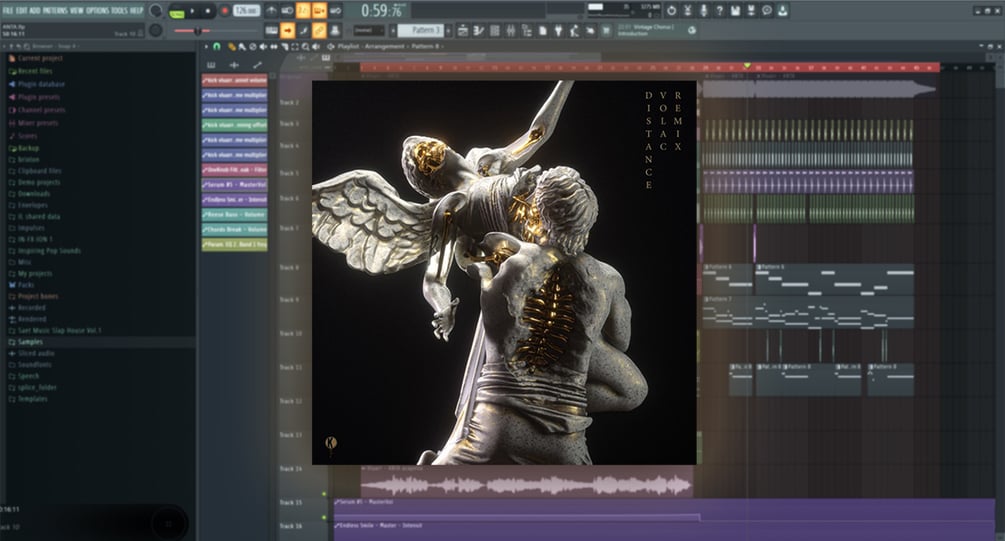1005x541 pixels.
Task: Open the Piano roll toolbar icon
Action: [479, 30]
